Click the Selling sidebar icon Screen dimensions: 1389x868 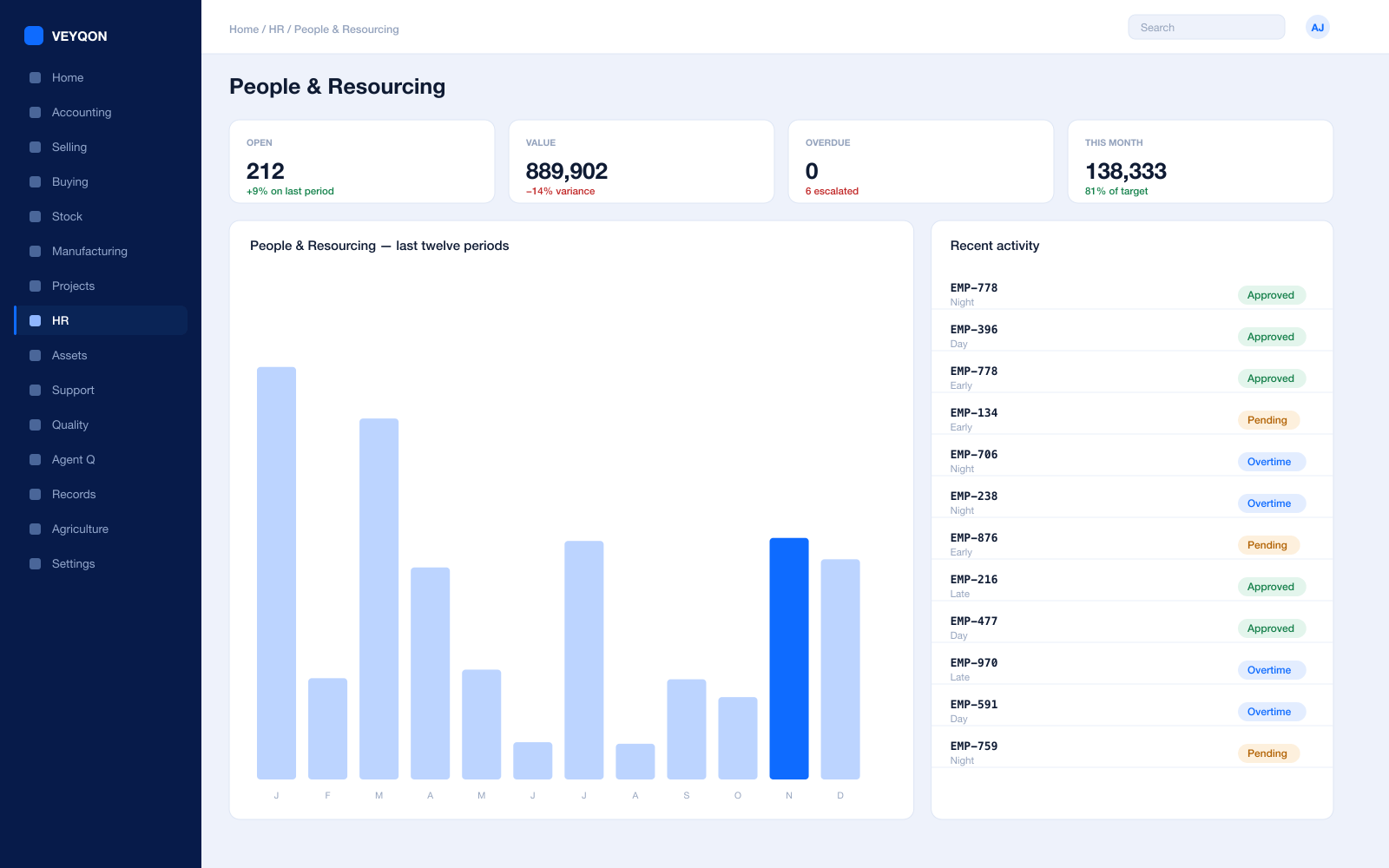coord(35,147)
